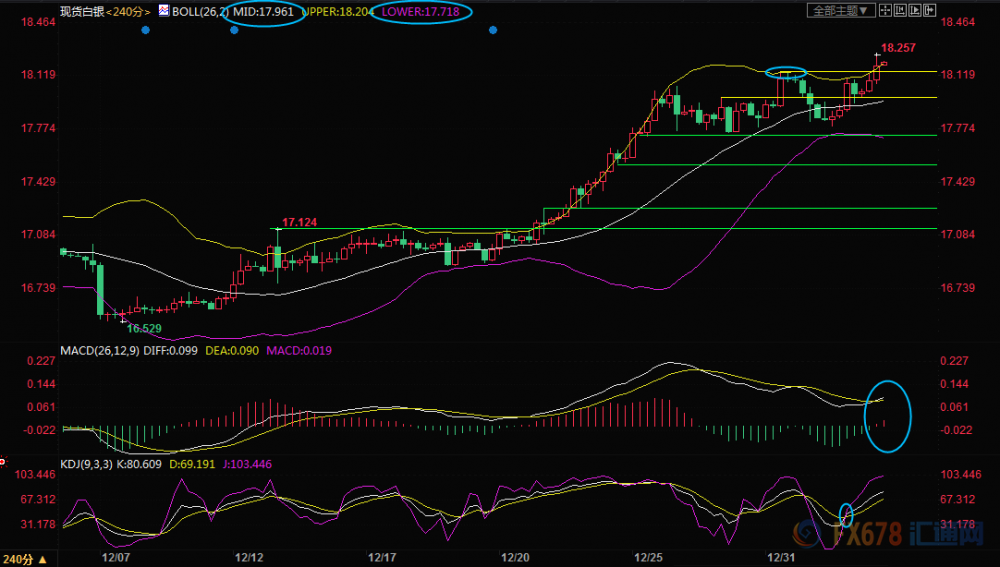Select the MACD(26,12,9) indicator label
The width and height of the screenshot is (1000, 567).
click(99, 351)
